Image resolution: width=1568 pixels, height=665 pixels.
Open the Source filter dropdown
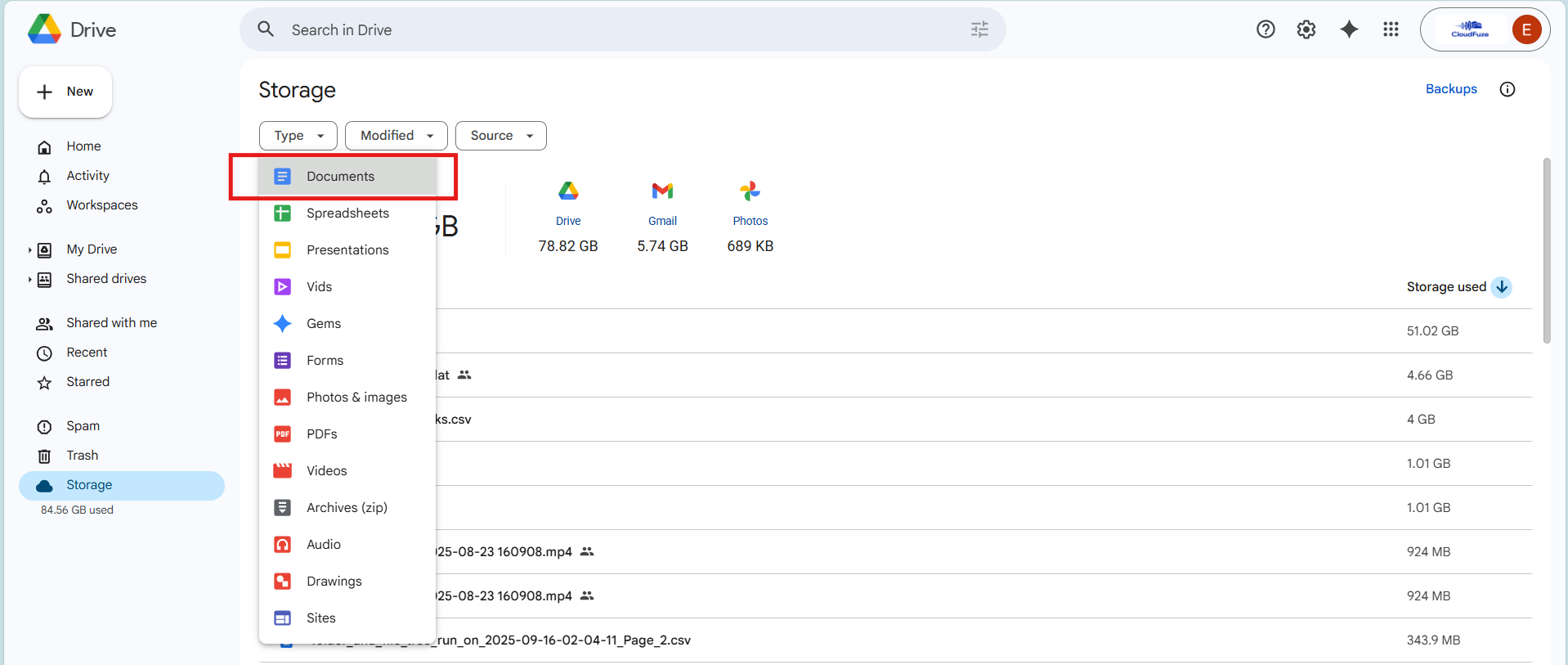pyautogui.click(x=501, y=136)
